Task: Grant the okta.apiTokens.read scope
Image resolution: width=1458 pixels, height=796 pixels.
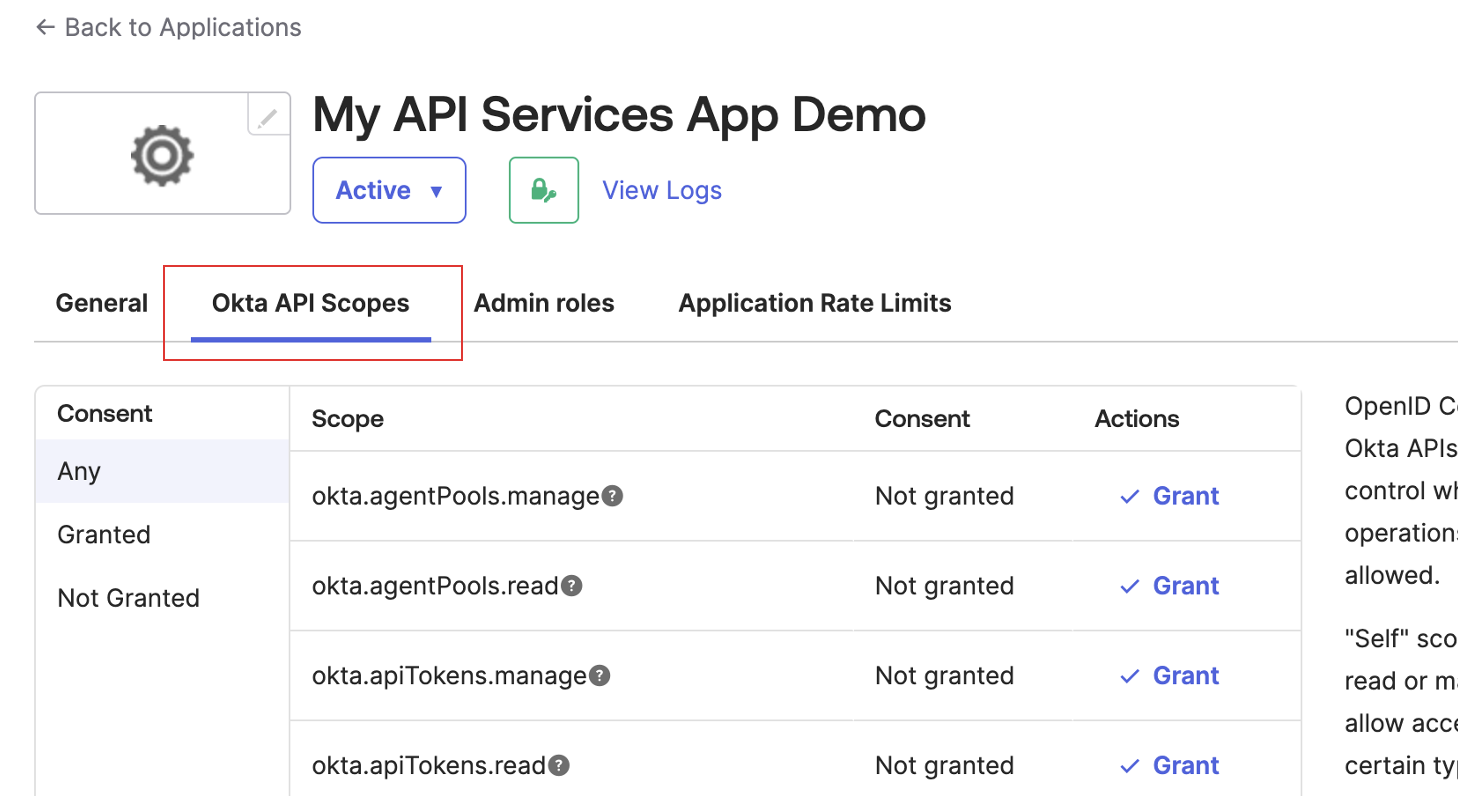Action: [x=1170, y=766]
